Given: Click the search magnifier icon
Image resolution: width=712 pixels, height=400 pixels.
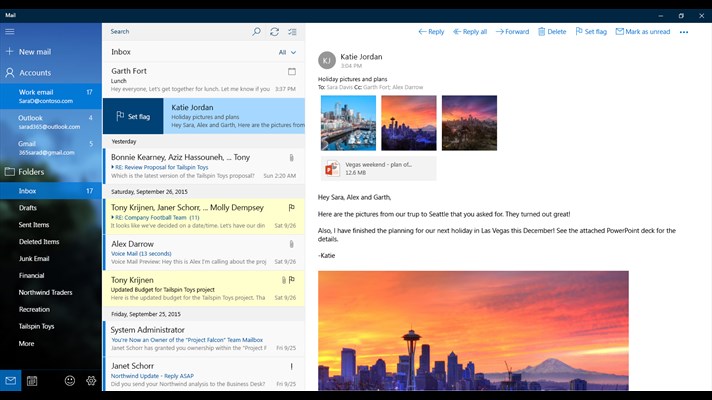Looking at the screenshot, I should (x=257, y=31).
